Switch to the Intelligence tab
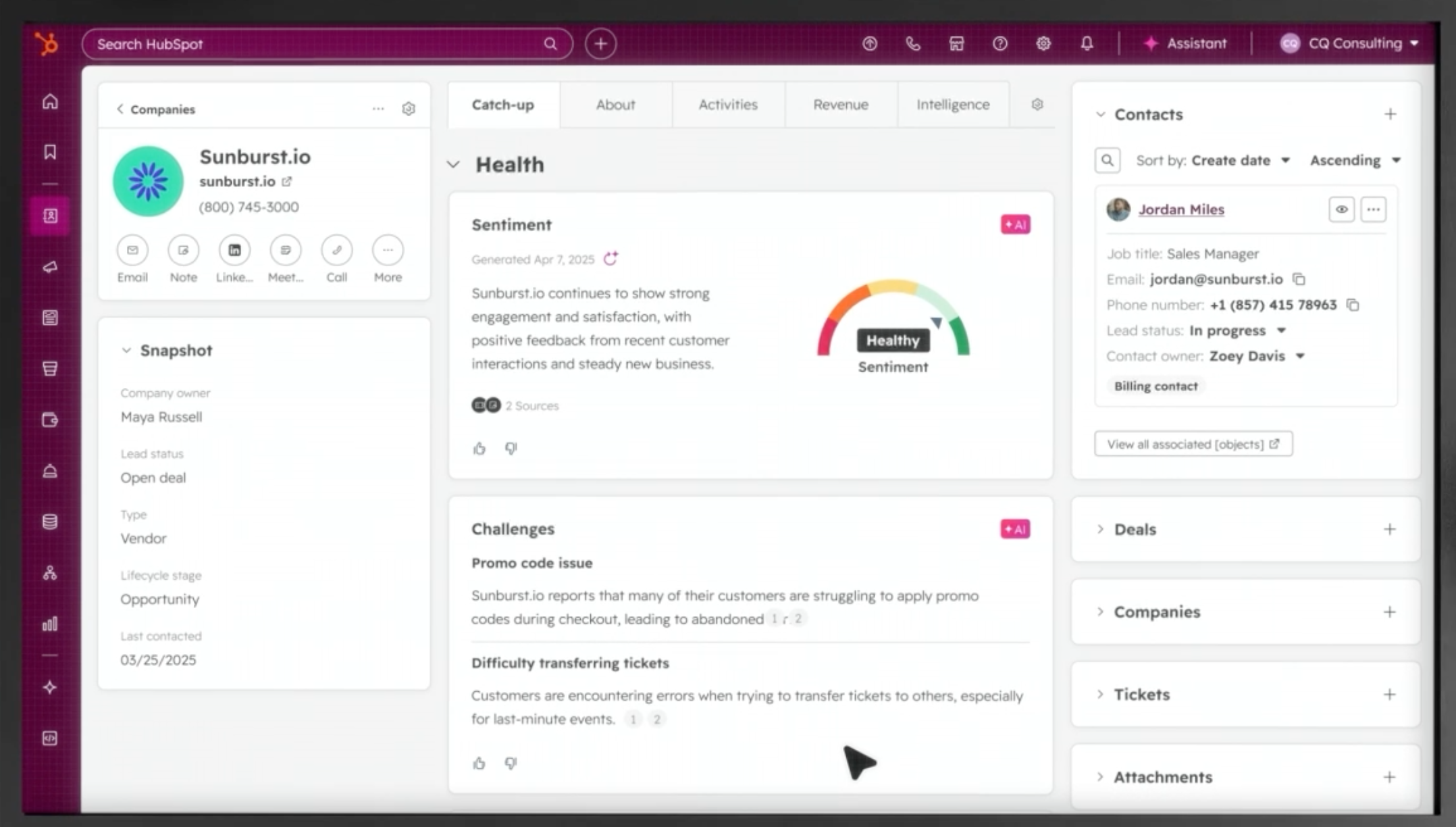Image resolution: width=1456 pixels, height=827 pixels. [x=953, y=105]
